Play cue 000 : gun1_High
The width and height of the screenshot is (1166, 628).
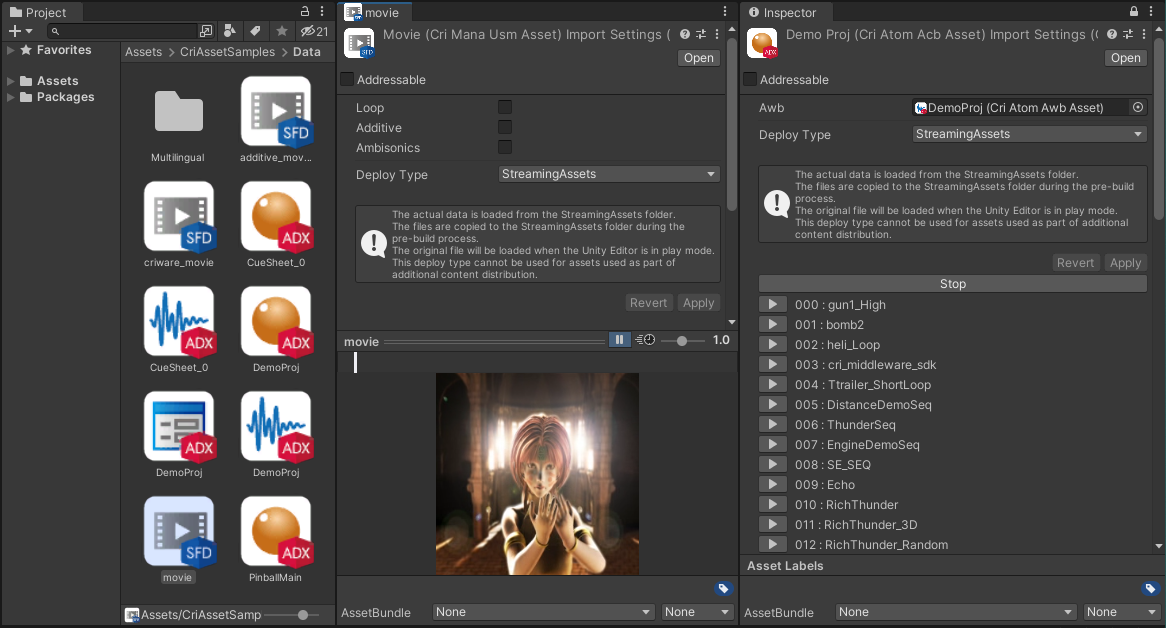773,305
